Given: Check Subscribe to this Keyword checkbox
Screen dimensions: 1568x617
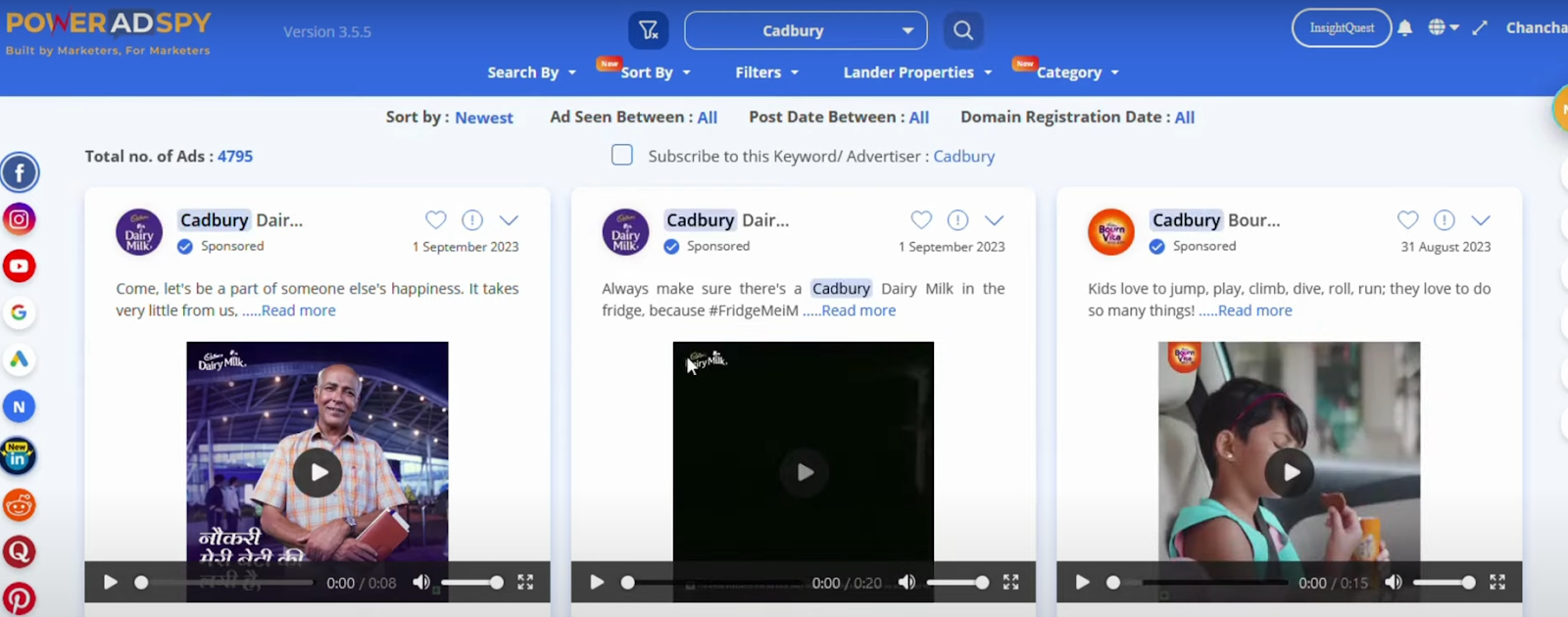Looking at the screenshot, I should point(622,155).
